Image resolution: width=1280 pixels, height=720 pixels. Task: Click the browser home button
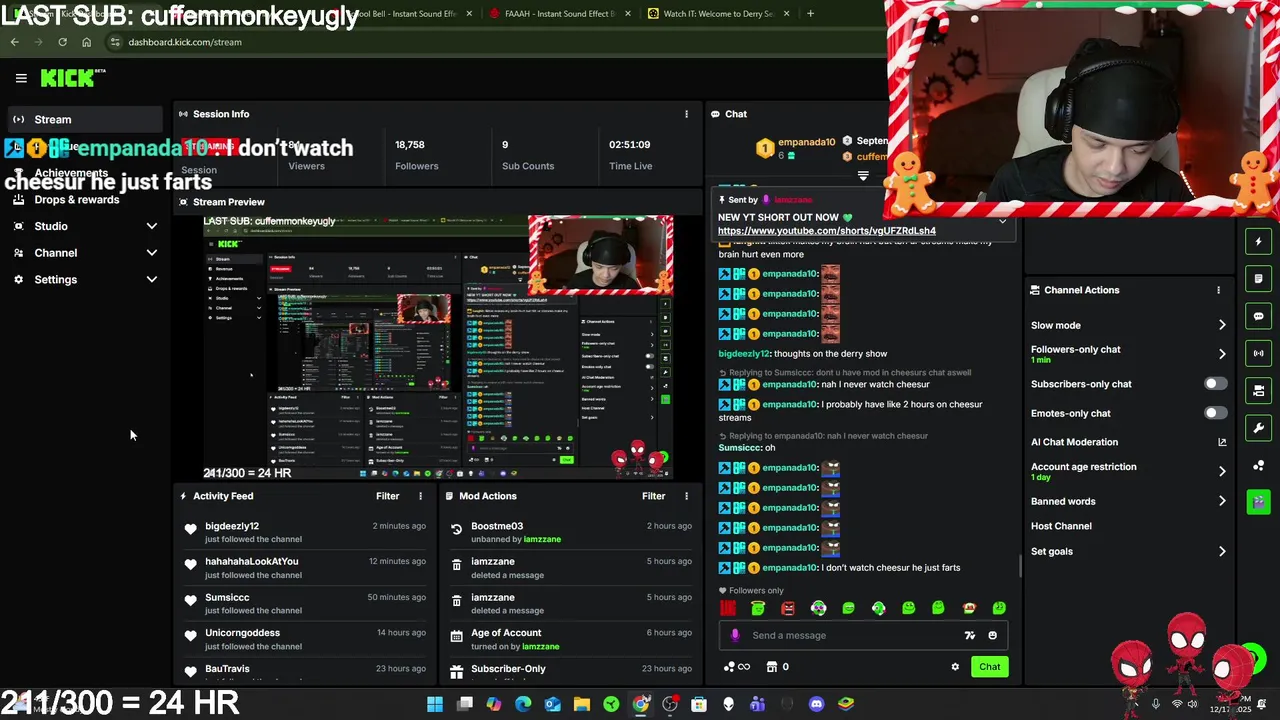click(86, 42)
